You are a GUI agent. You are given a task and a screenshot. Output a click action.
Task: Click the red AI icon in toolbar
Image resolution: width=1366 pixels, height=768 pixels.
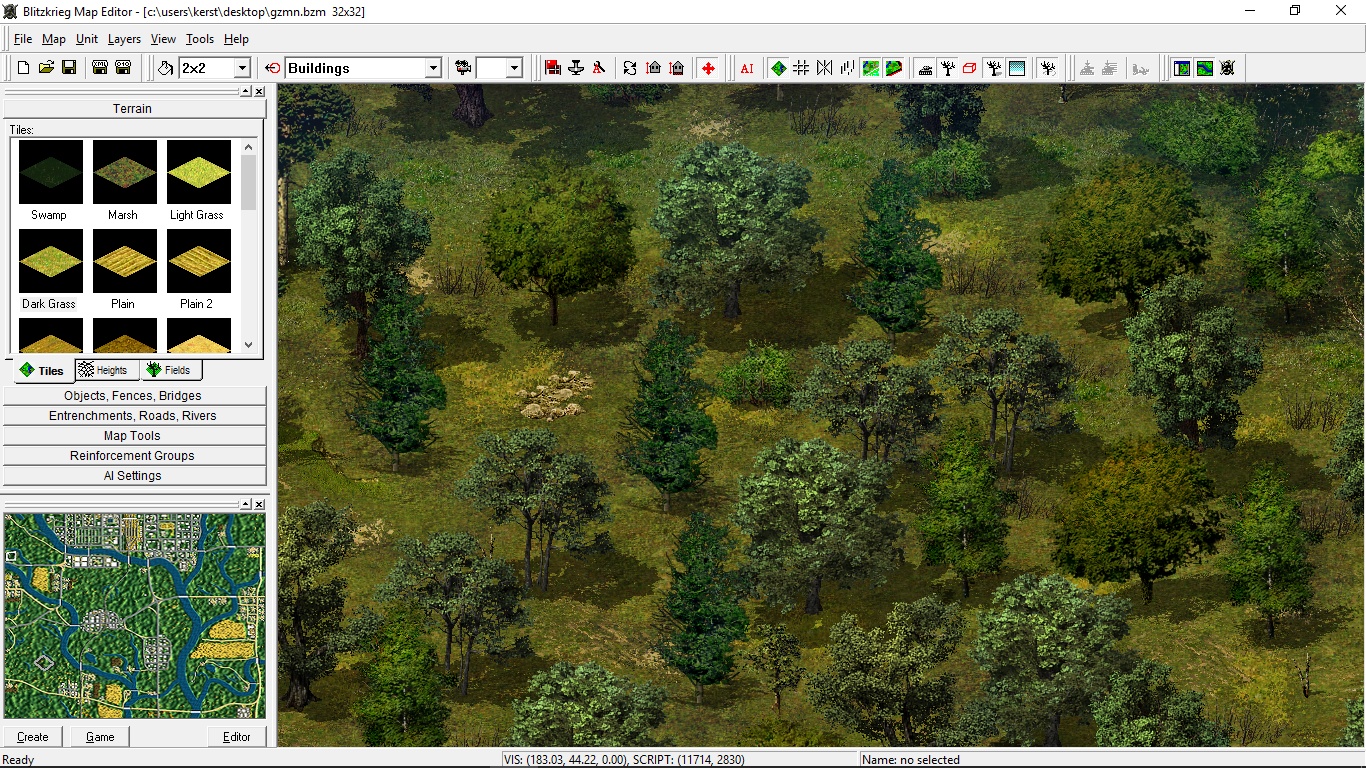tap(747, 68)
